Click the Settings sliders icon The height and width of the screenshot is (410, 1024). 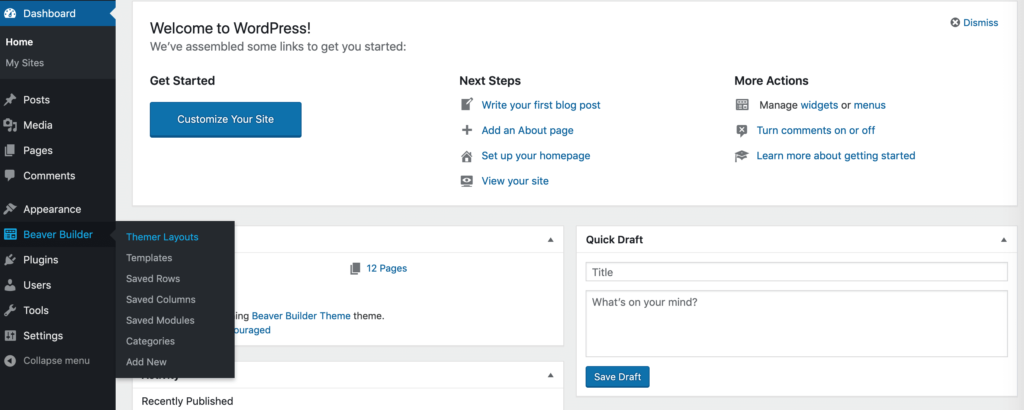pos(10,336)
